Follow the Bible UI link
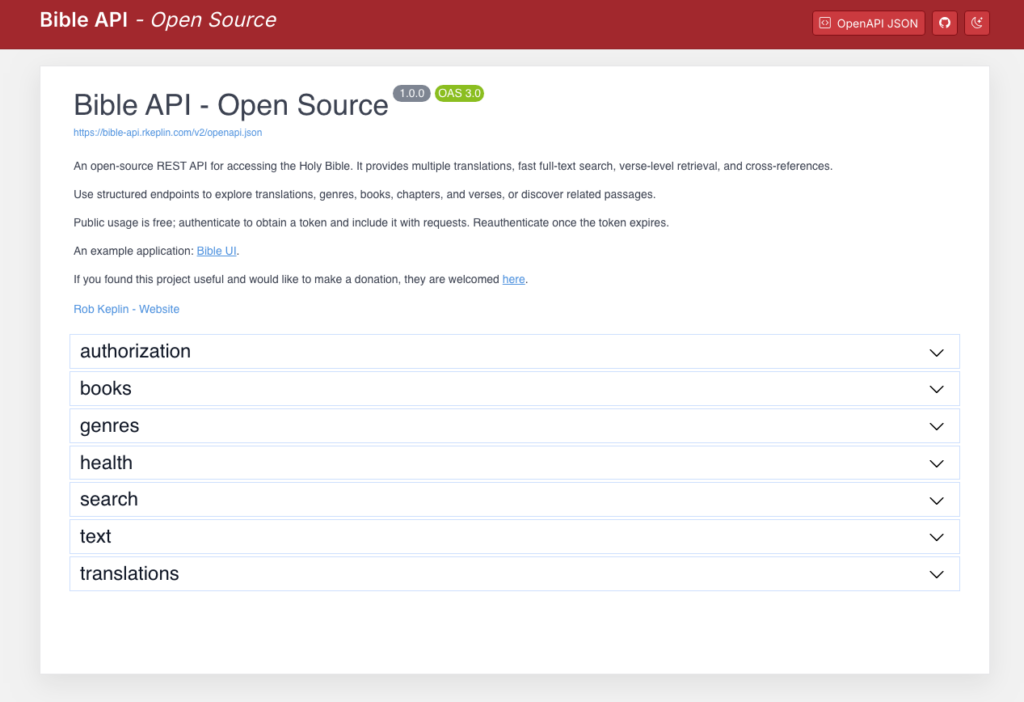 pos(217,251)
